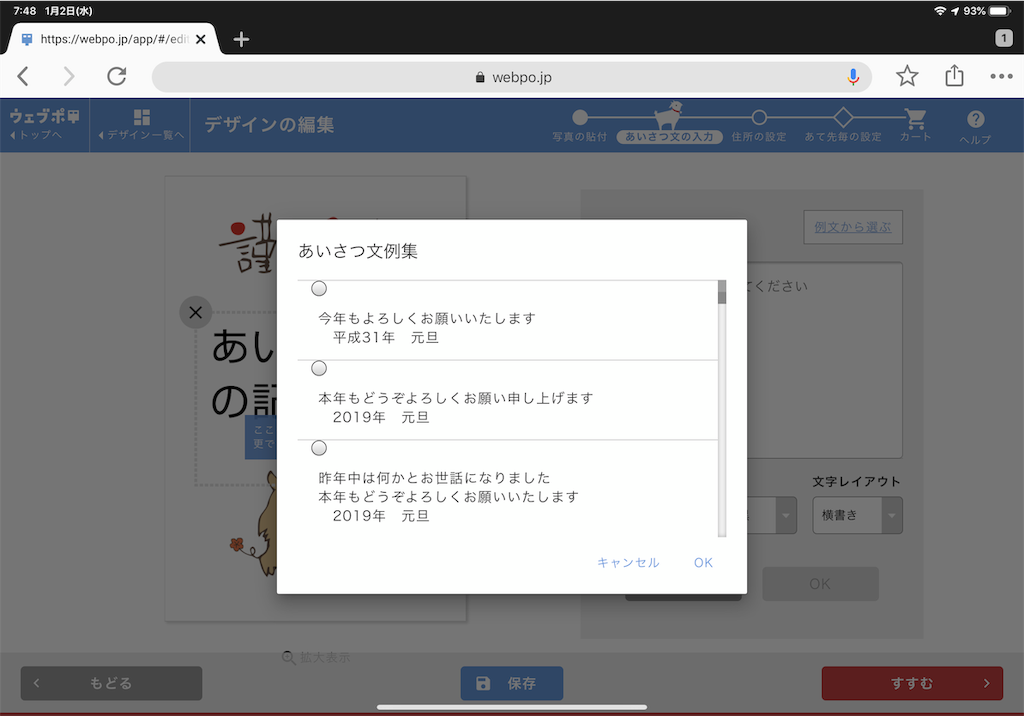
Task: Click すすむ to proceed to next step
Action: [911, 683]
